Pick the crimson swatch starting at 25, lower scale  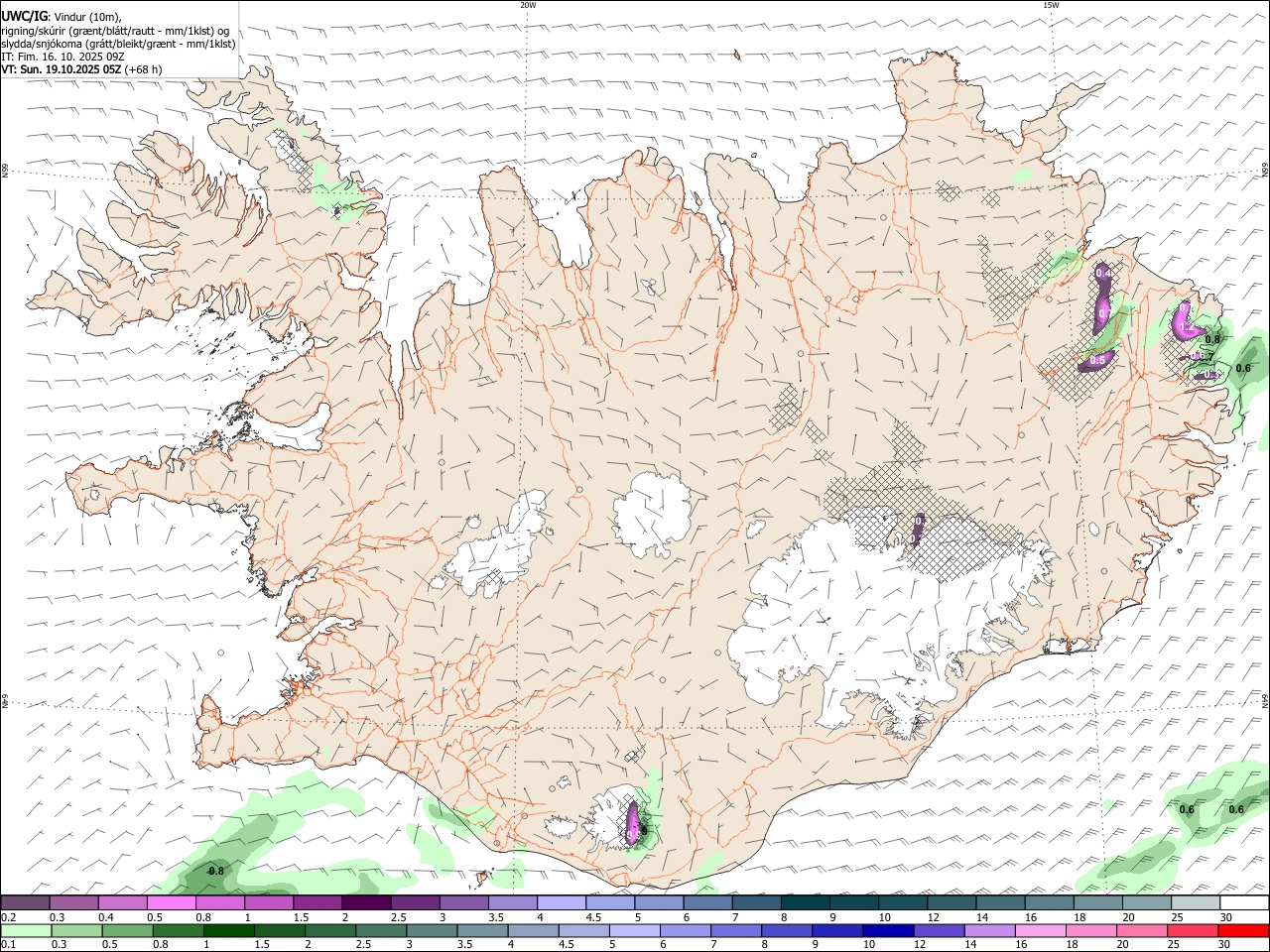pyautogui.click(x=1194, y=931)
